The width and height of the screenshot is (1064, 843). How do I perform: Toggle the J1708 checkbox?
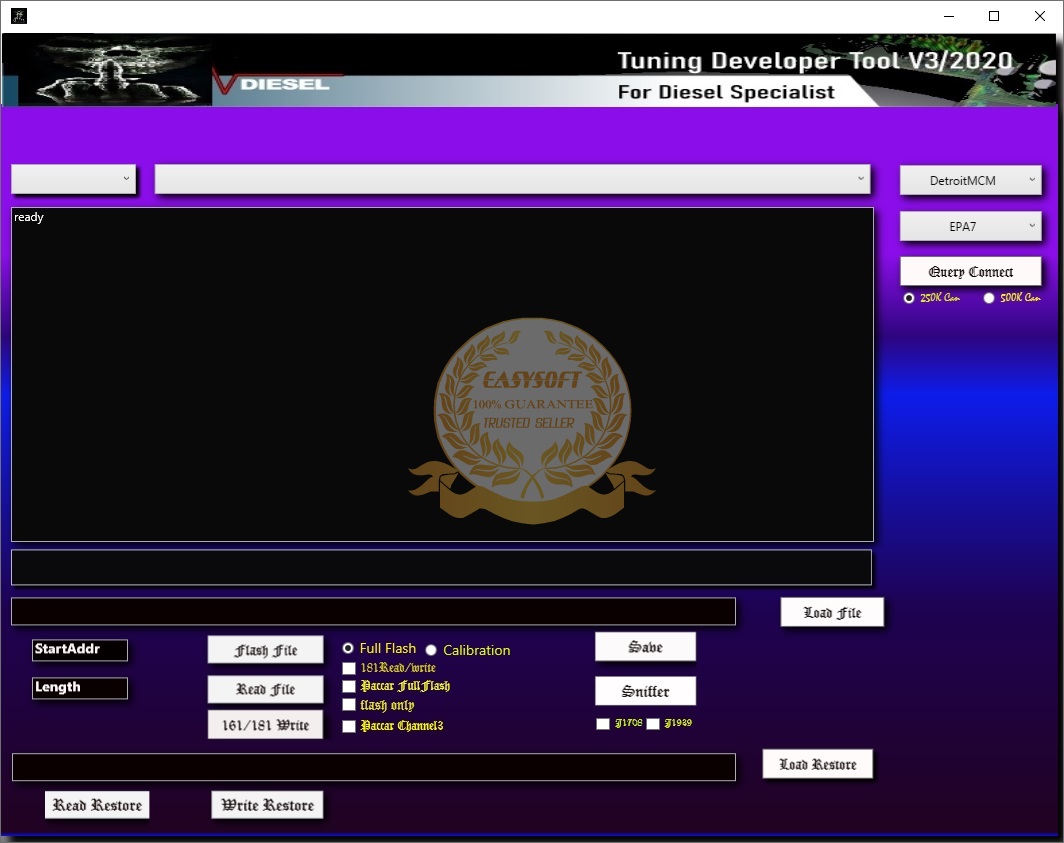tap(603, 724)
